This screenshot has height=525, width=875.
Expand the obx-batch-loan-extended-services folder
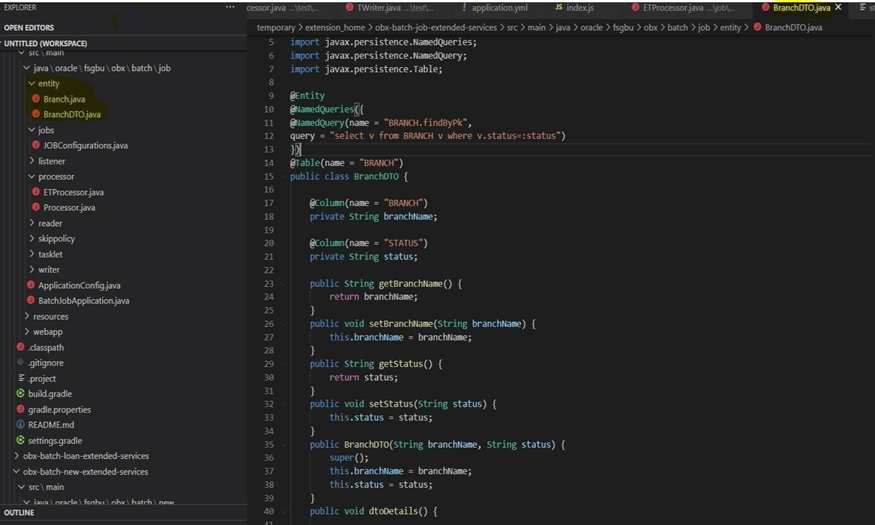pos(16,456)
